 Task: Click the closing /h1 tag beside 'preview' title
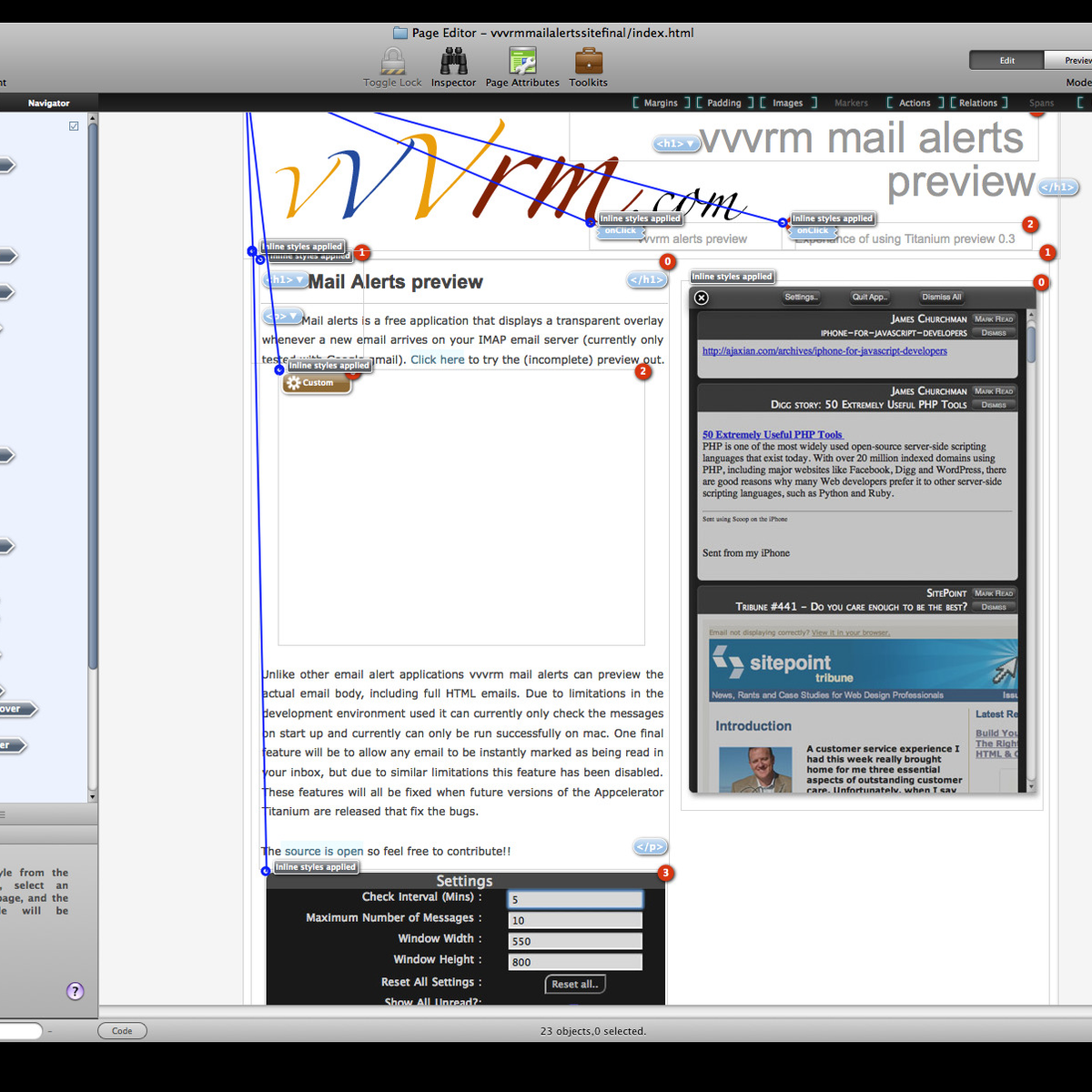[x=1058, y=187]
